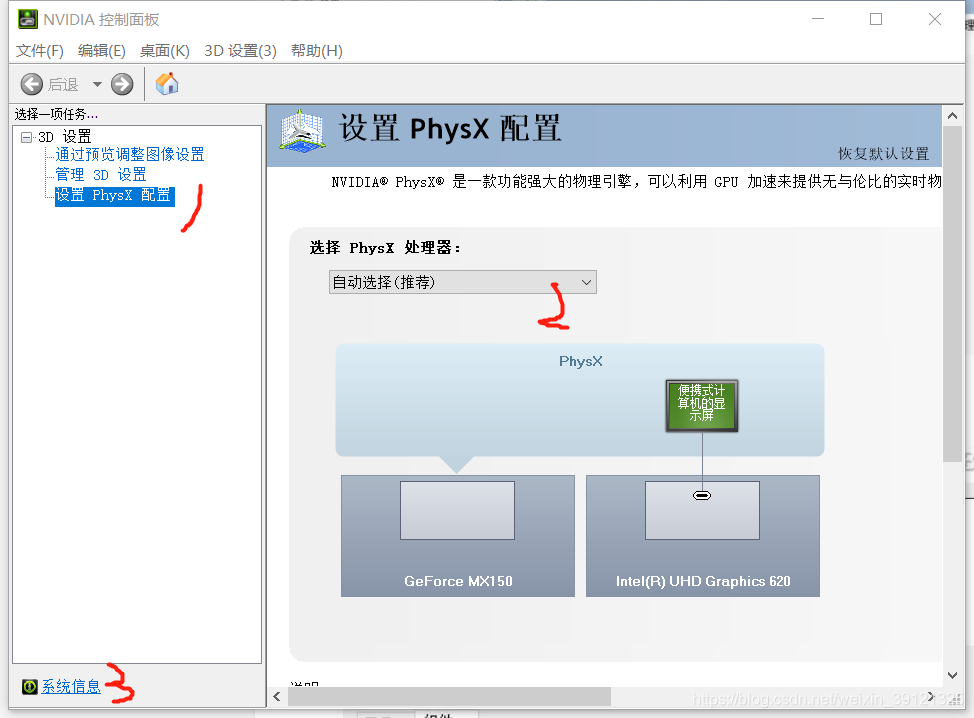Click the Intel(R) UHD Graphics 620 box

point(703,536)
